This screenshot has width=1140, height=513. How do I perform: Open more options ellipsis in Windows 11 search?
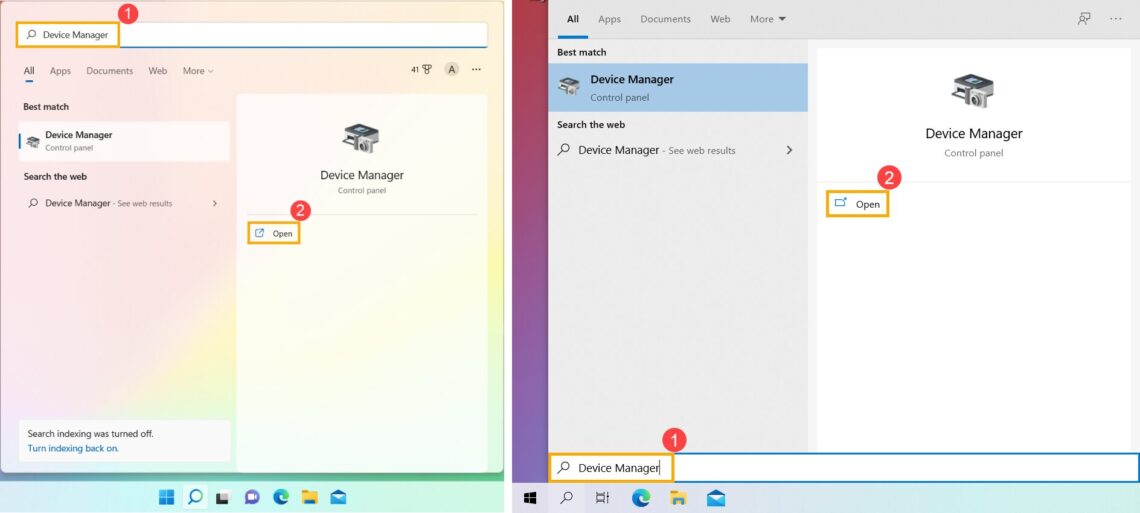coord(476,70)
